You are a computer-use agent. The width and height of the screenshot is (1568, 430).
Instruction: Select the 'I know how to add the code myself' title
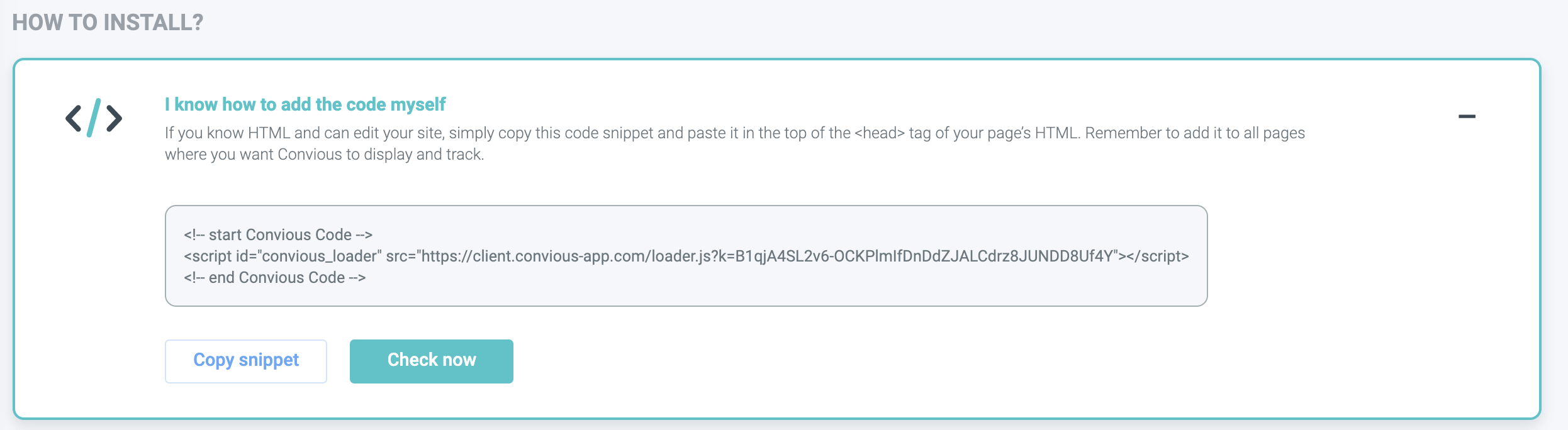point(305,104)
